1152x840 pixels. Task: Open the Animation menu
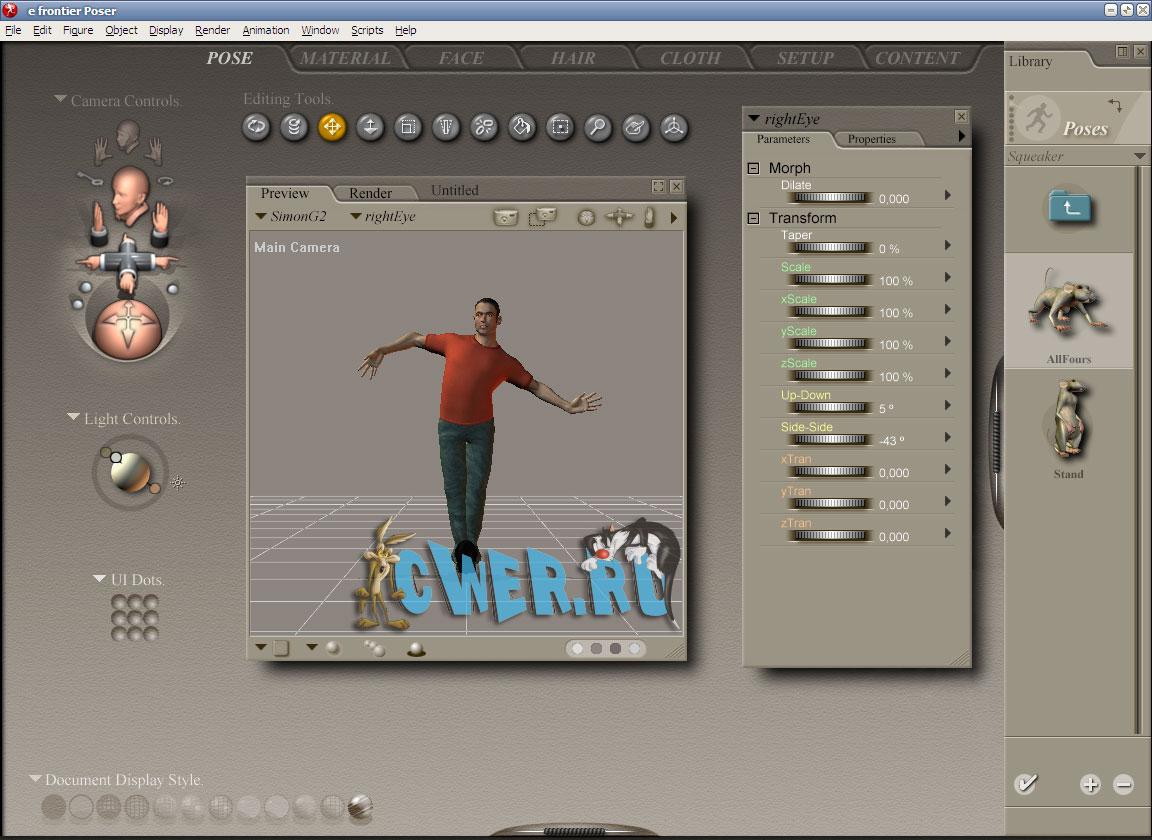point(266,30)
